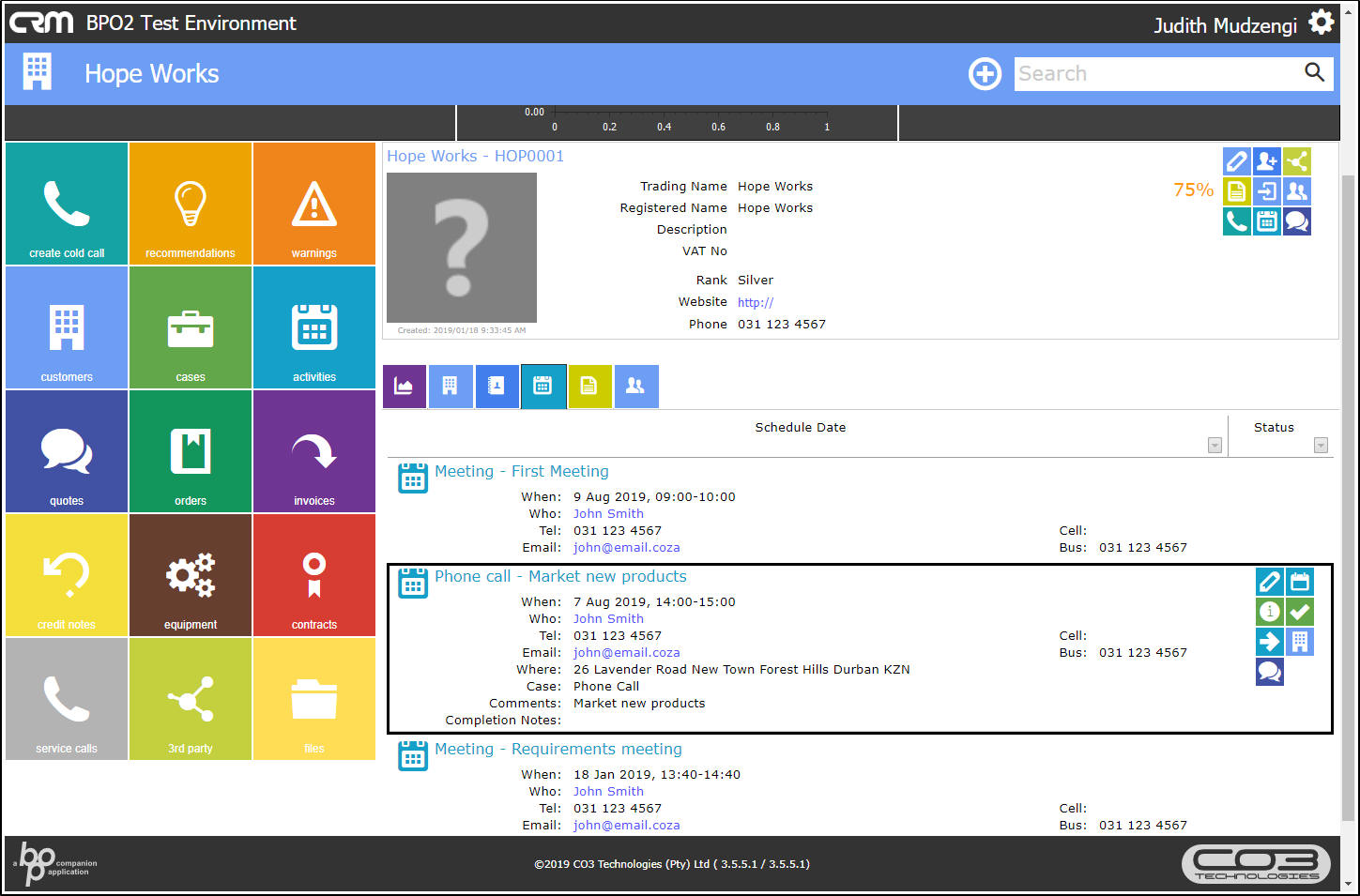Switch to the yellow document tab
The height and width of the screenshot is (896, 1360).
click(x=589, y=387)
